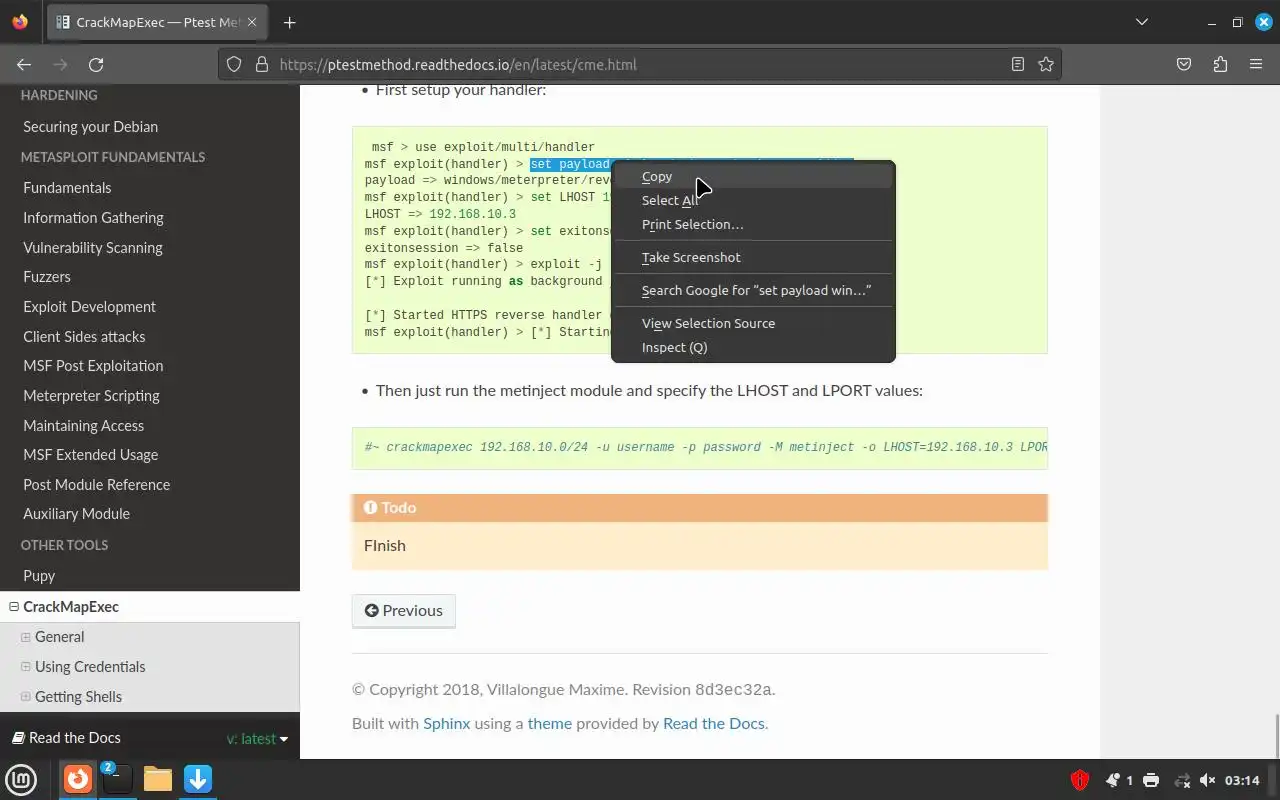Open the terminal from the taskbar
The image size is (1280, 800).
pos(117,779)
